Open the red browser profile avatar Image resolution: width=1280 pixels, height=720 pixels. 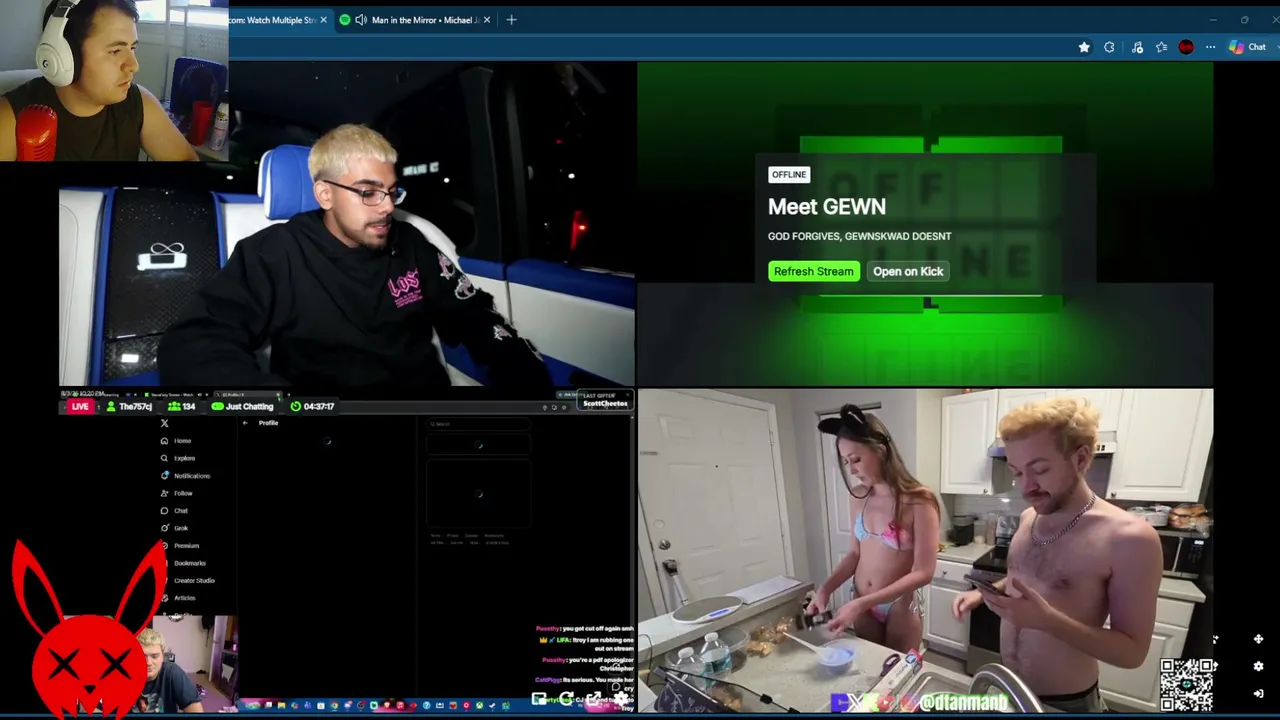(x=1186, y=47)
